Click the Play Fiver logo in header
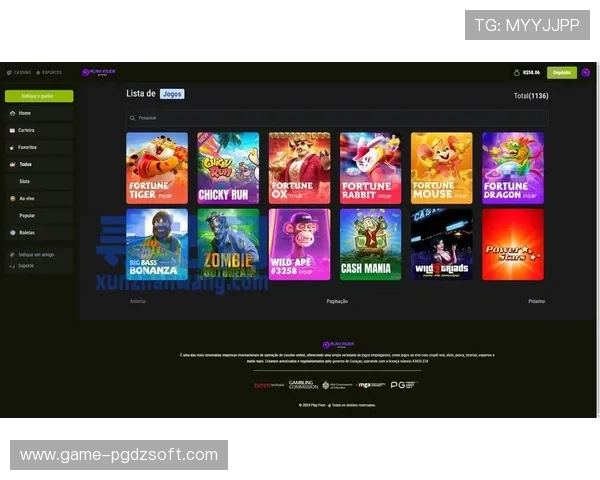This screenshot has width=600, height=480. (x=100, y=72)
